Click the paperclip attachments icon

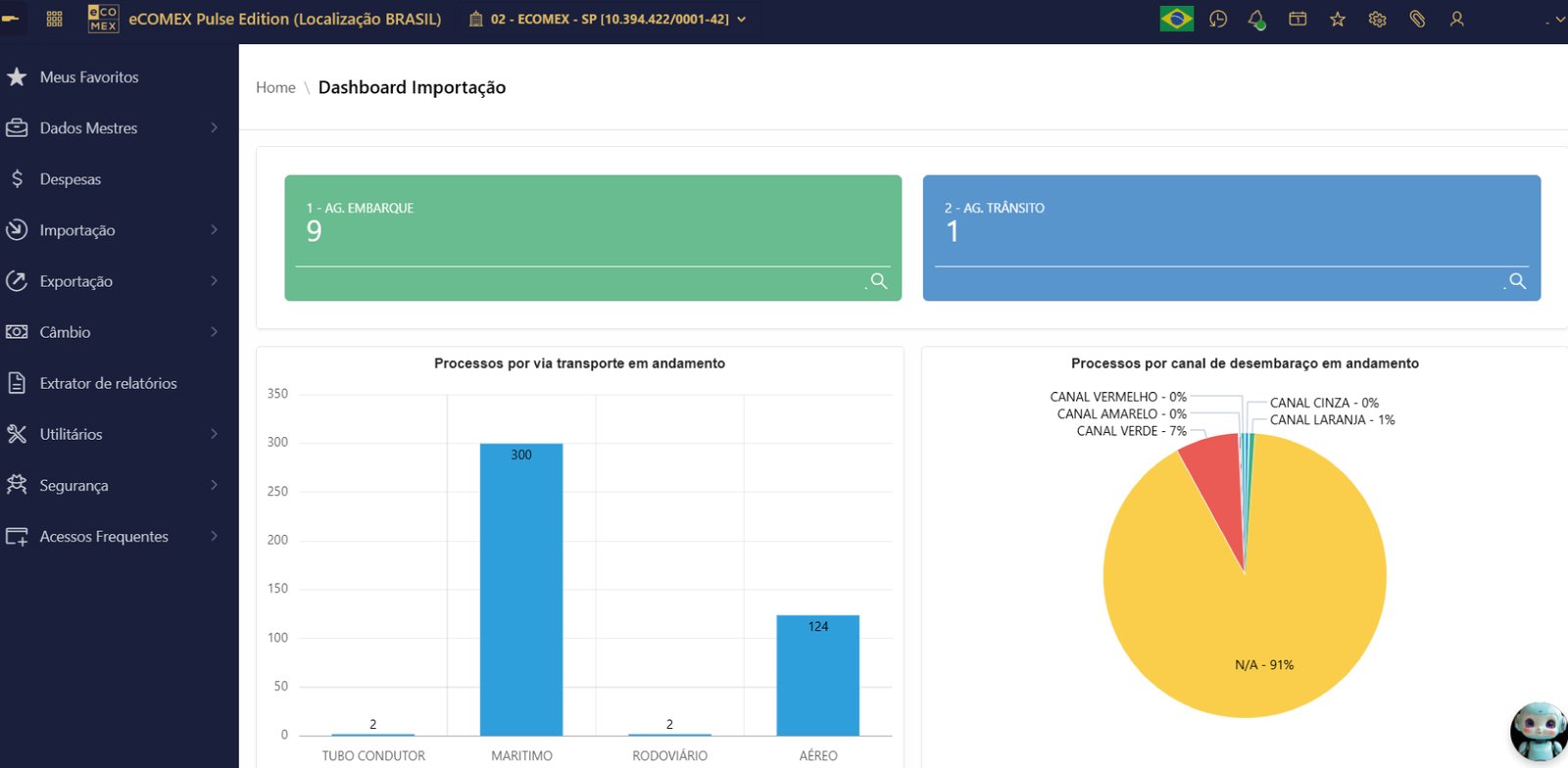[1417, 19]
